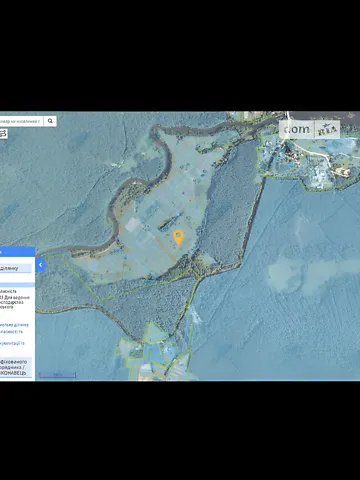Click the magnifier search icon button
The image size is (360, 480).
tap(50, 121)
